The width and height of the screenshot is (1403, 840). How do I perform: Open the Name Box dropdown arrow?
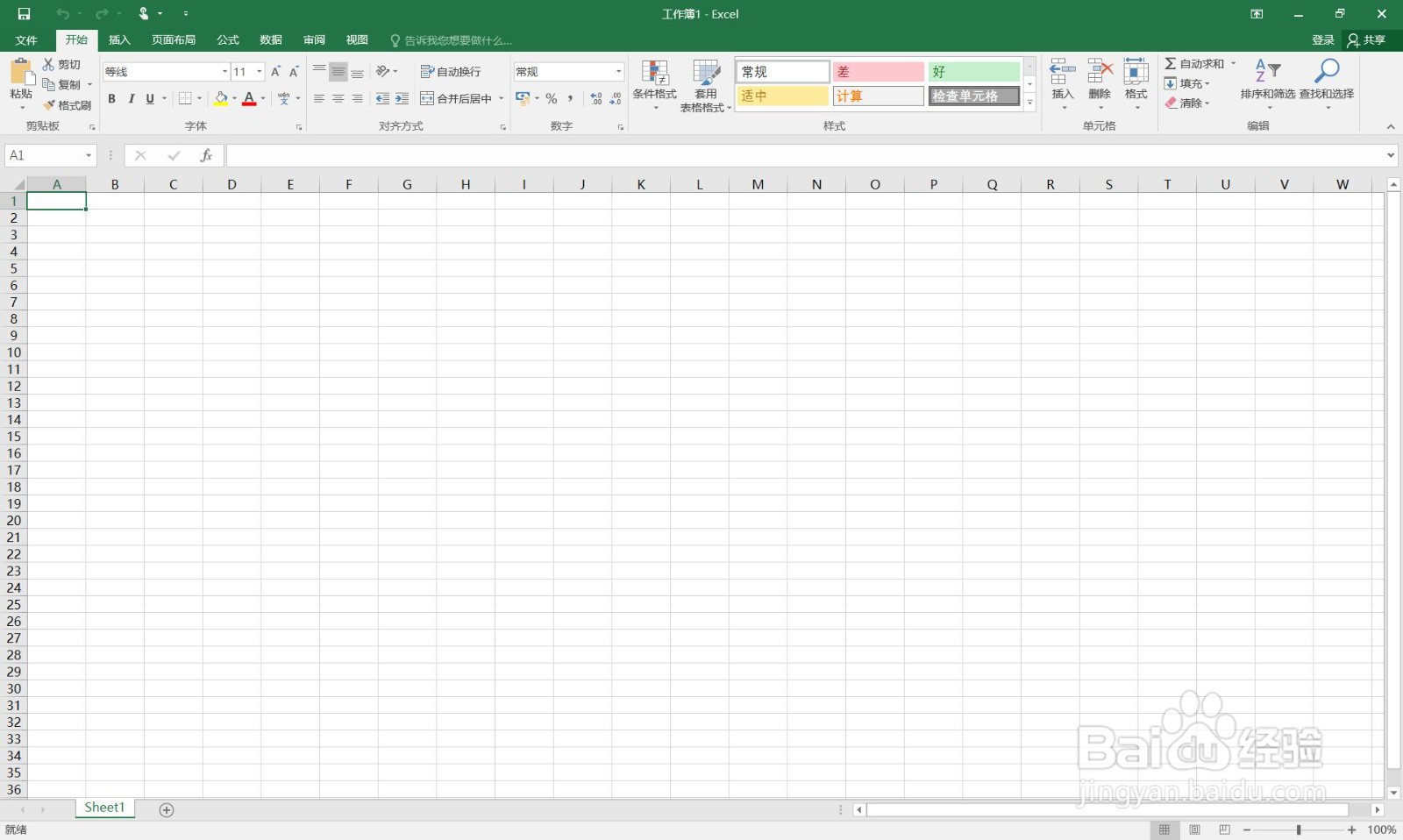(x=89, y=155)
